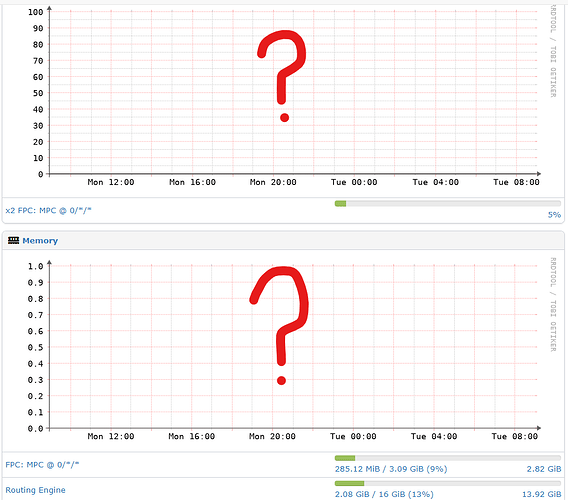Screen dimensions: 568x500
Task: Open the Routing Engine memory link
Action: pos(36,490)
